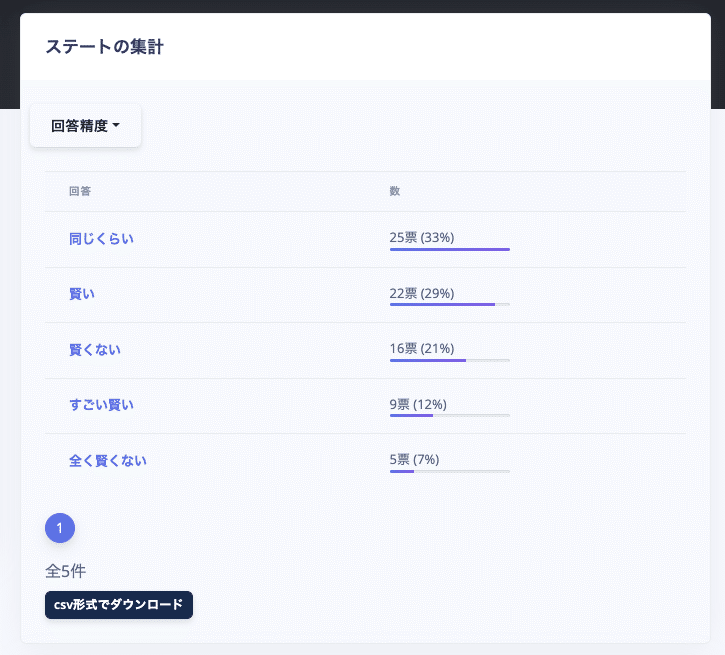Image resolution: width=725 pixels, height=655 pixels.
Task: Go to pagination page 1
Action: click(60, 528)
